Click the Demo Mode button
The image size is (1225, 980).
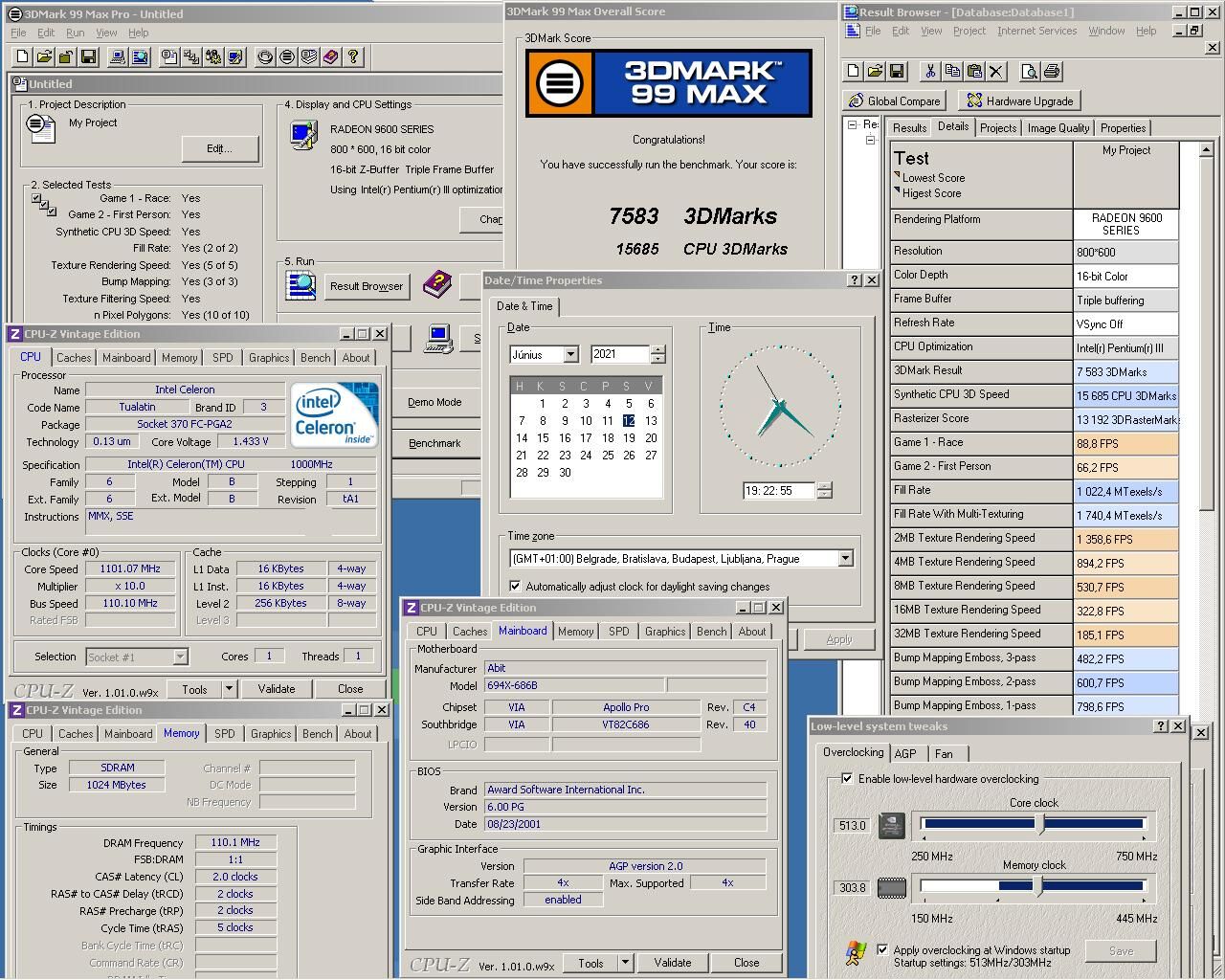(x=434, y=402)
